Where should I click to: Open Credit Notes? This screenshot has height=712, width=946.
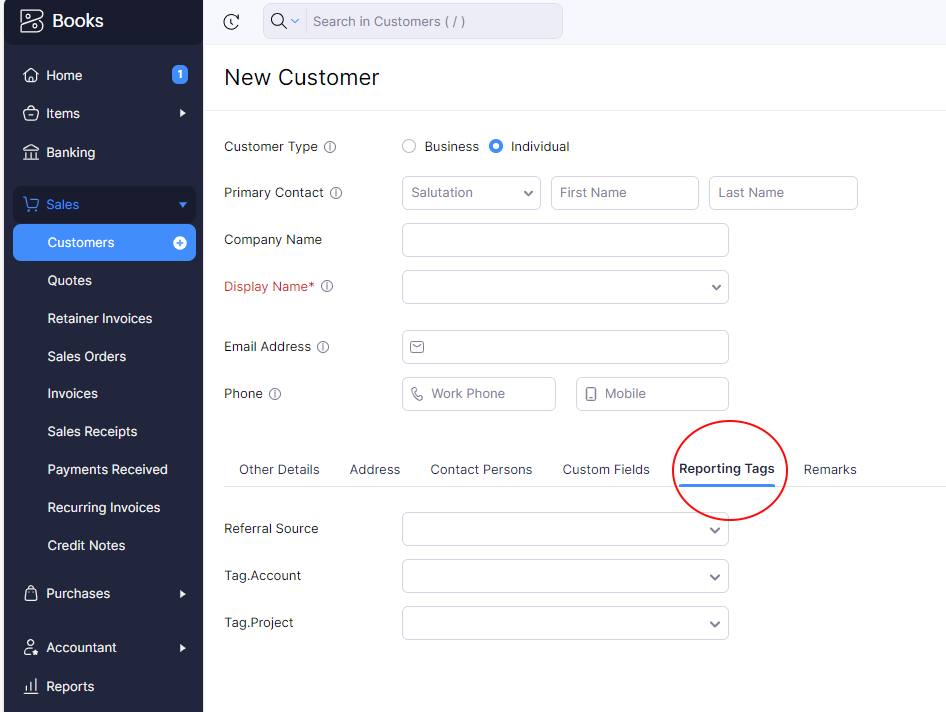86,545
